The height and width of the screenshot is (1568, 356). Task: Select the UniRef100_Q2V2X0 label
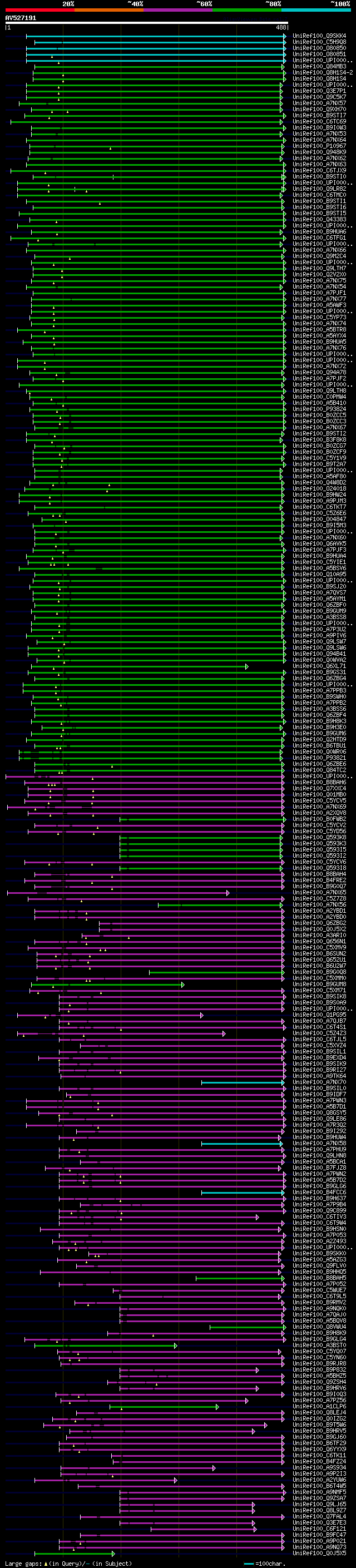(319, 275)
